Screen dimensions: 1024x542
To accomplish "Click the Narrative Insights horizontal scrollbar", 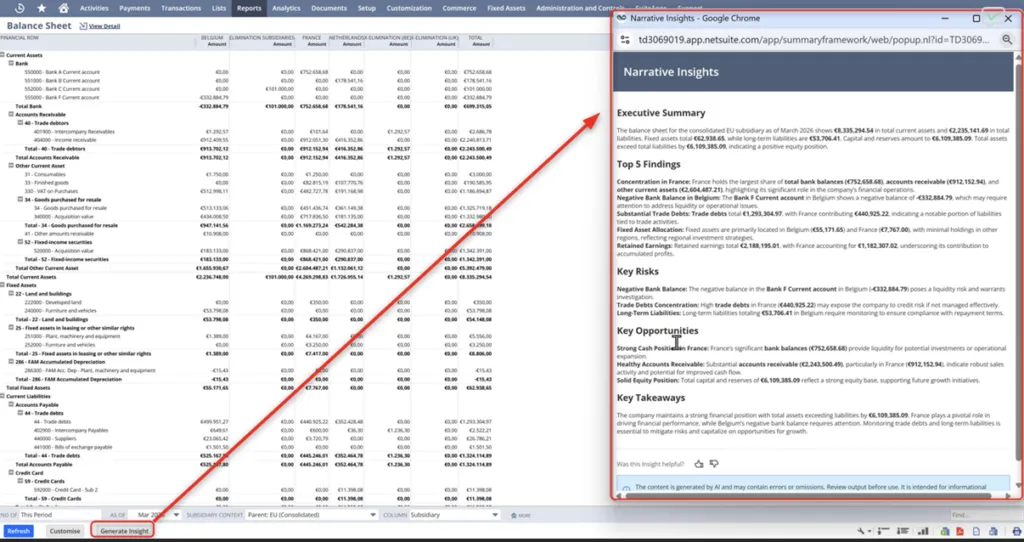I will (808, 495).
